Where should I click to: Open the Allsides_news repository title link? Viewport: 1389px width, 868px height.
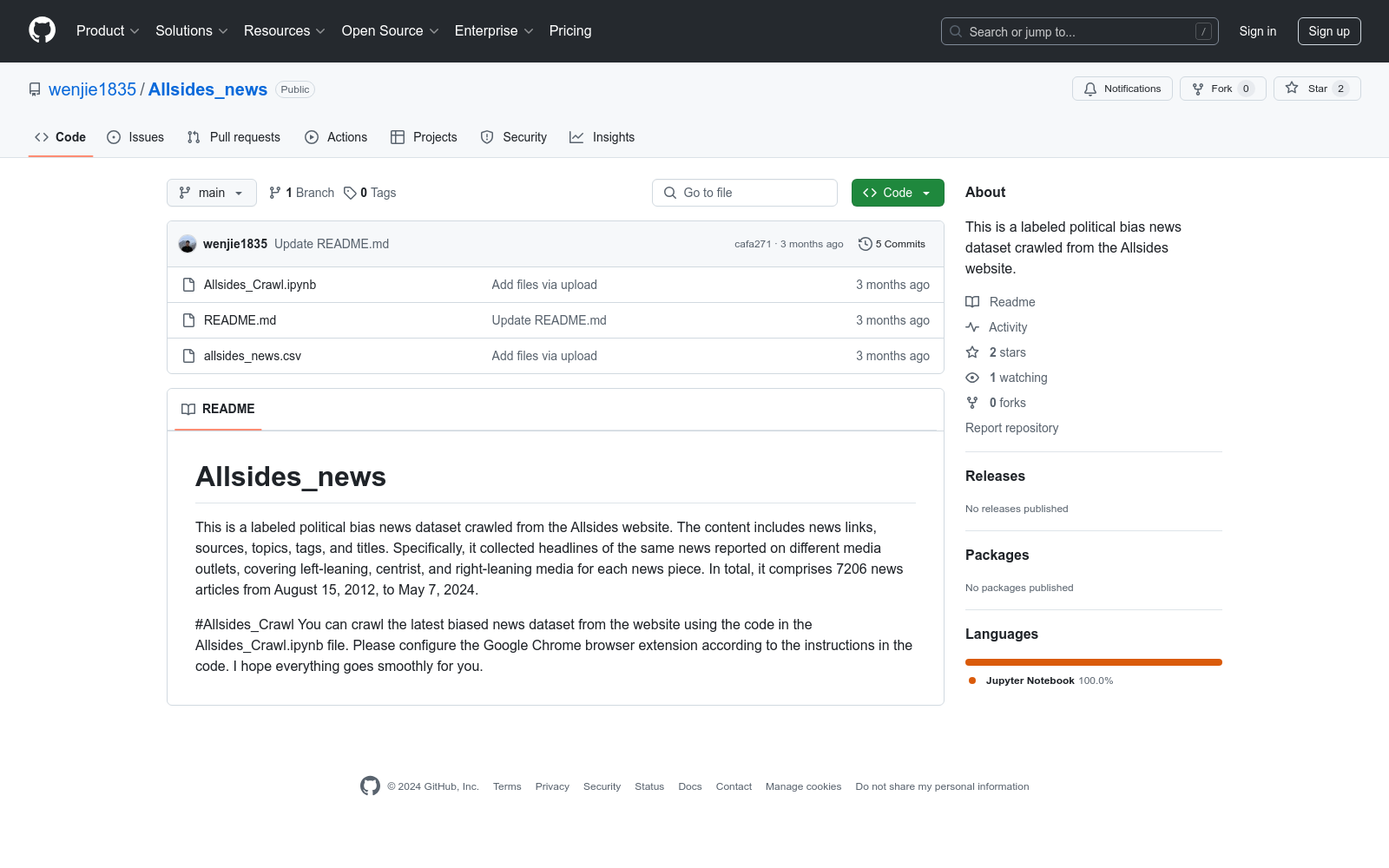[207, 89]
